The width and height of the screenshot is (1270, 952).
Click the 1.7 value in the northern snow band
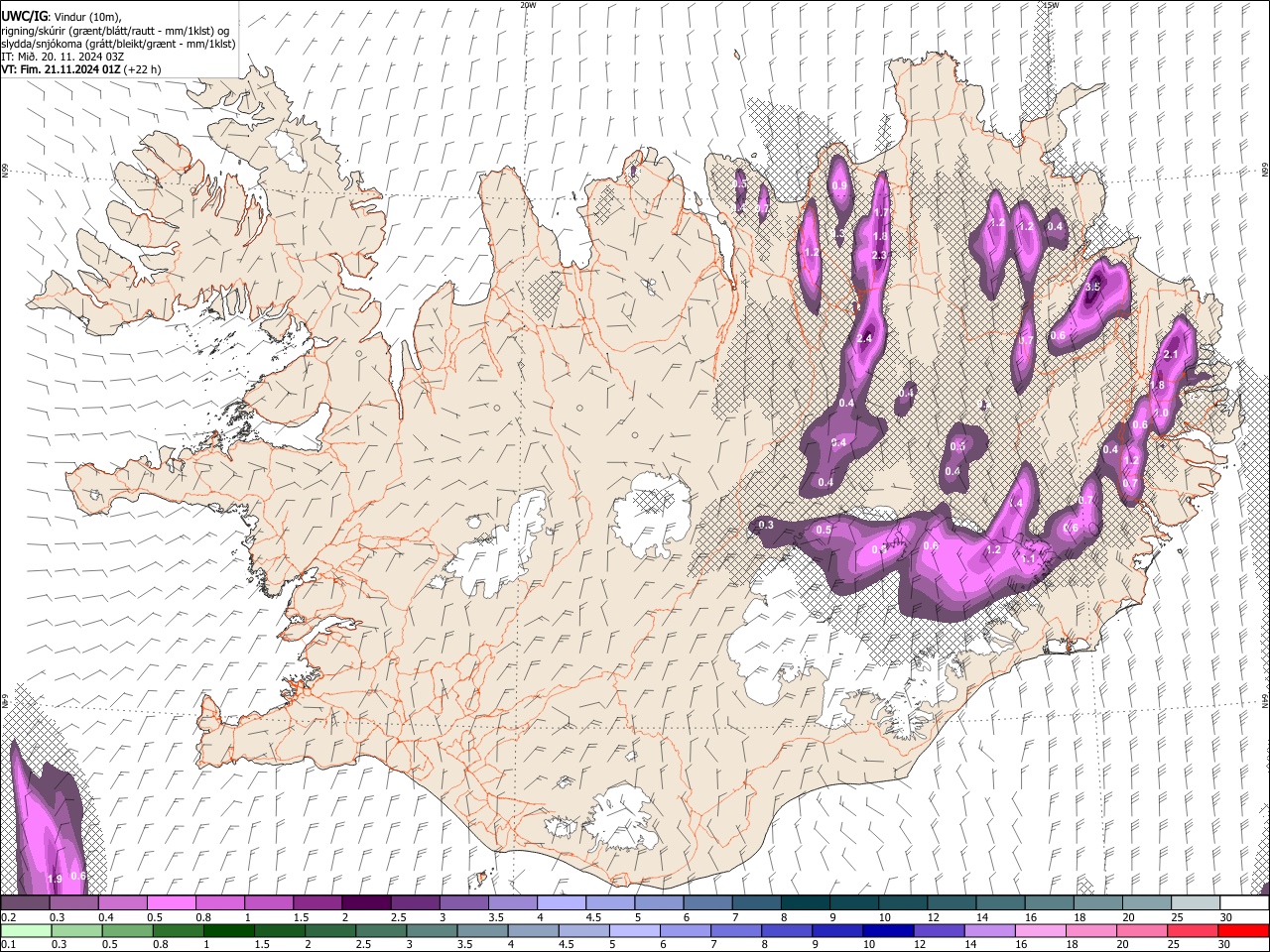[880, 213]
